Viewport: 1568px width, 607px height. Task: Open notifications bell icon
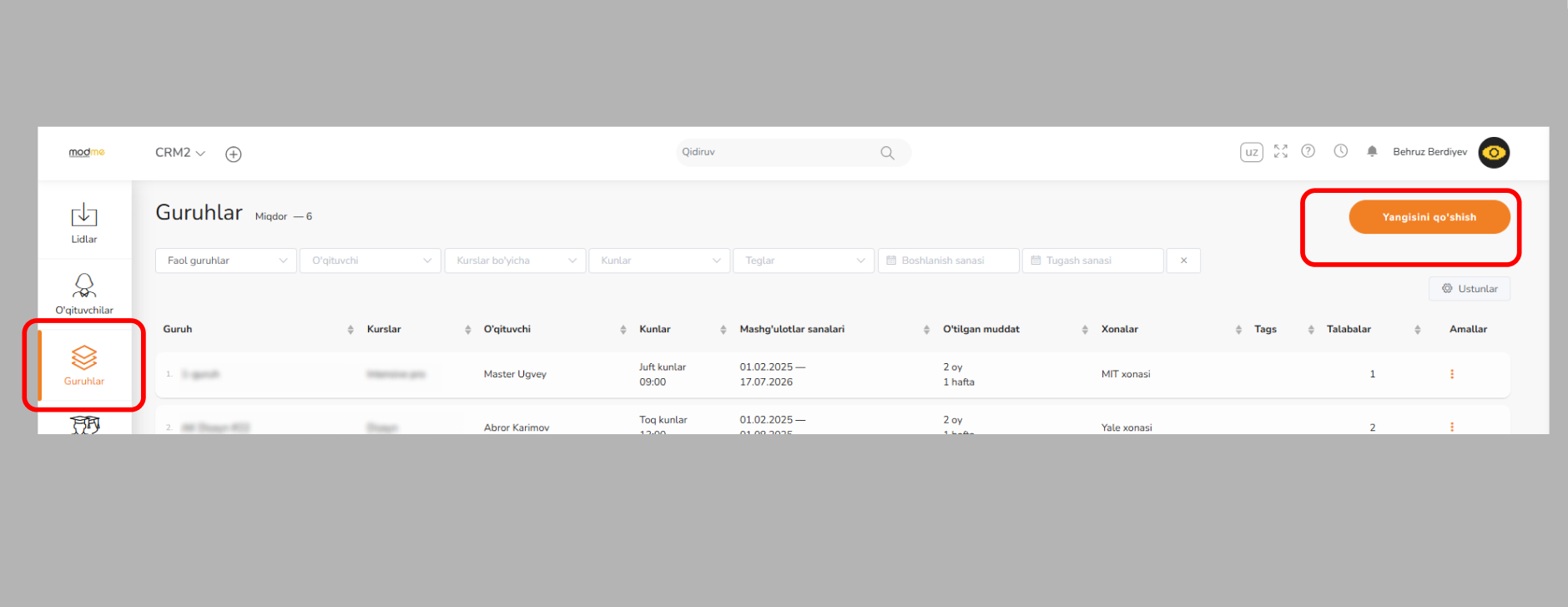1371,151
